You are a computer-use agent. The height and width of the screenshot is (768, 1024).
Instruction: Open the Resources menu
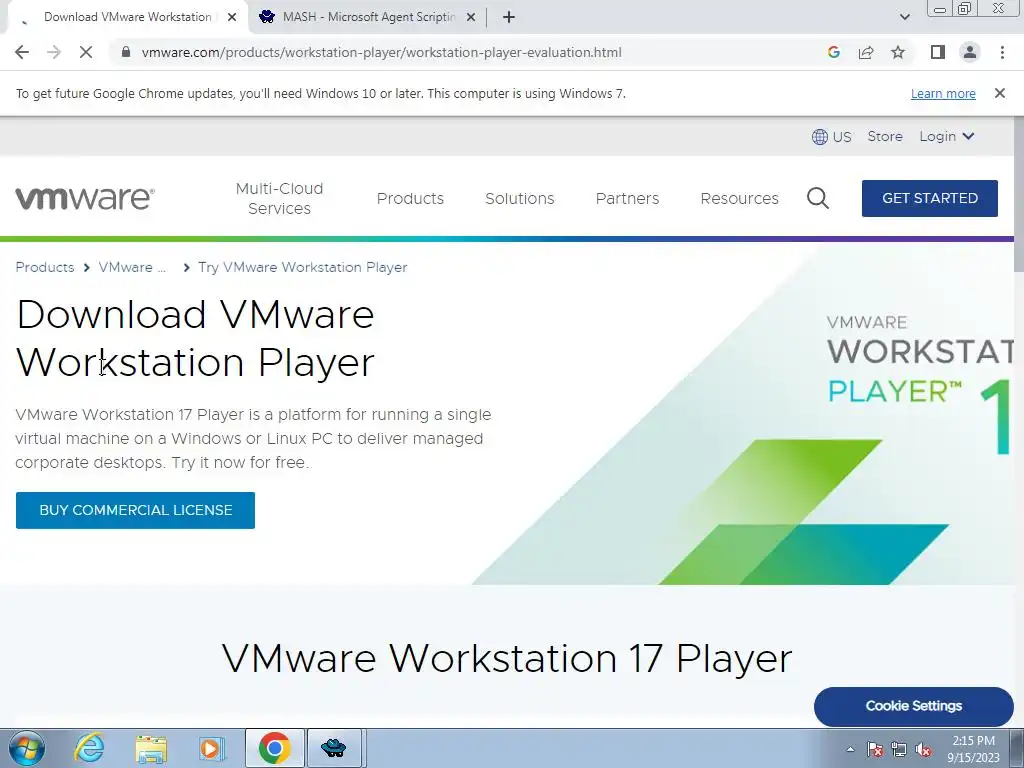click(x=739, y=199)
